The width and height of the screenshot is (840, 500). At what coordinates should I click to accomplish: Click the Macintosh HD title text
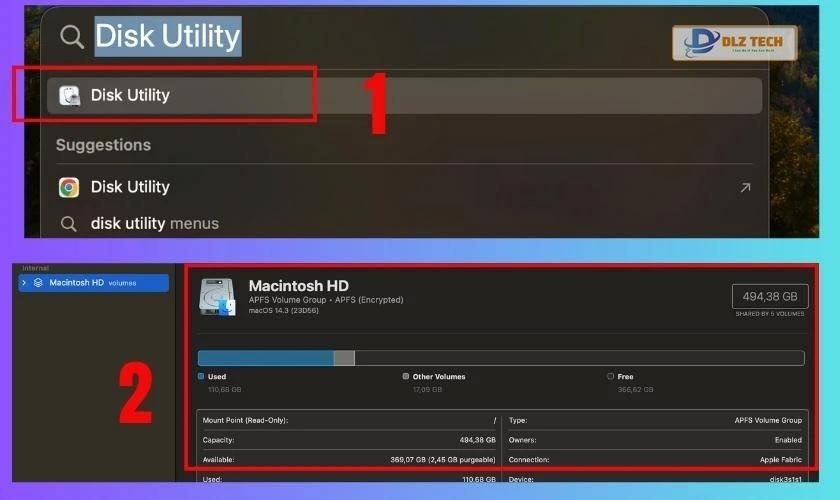[298, 286]
